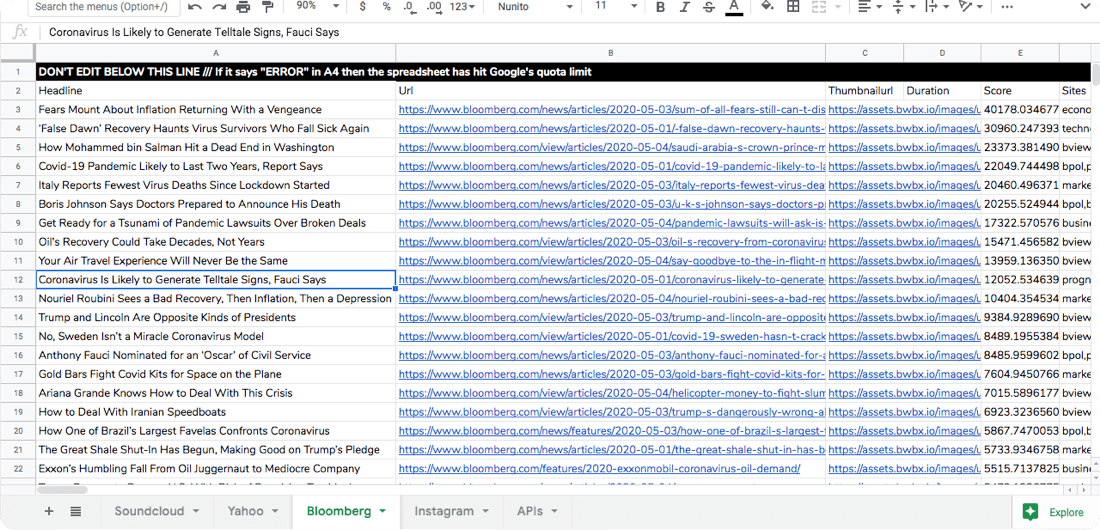
Task: Click the search the menus field
Action: (x=103, y=7)
